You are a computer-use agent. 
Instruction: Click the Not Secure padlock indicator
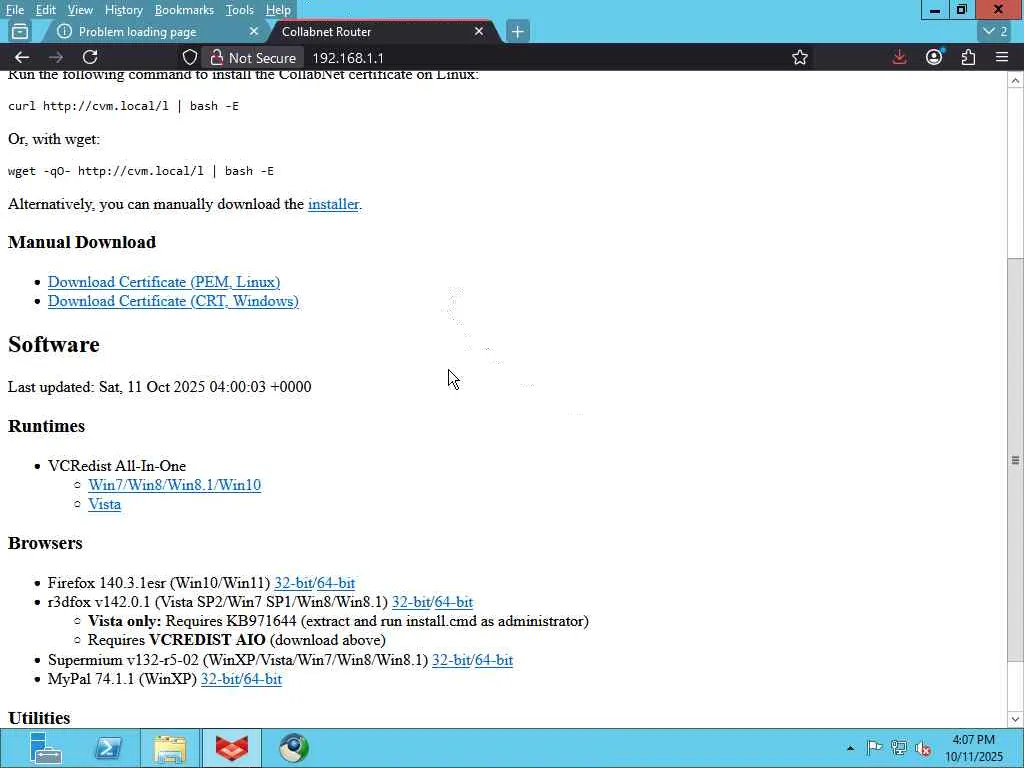(253, 57)
